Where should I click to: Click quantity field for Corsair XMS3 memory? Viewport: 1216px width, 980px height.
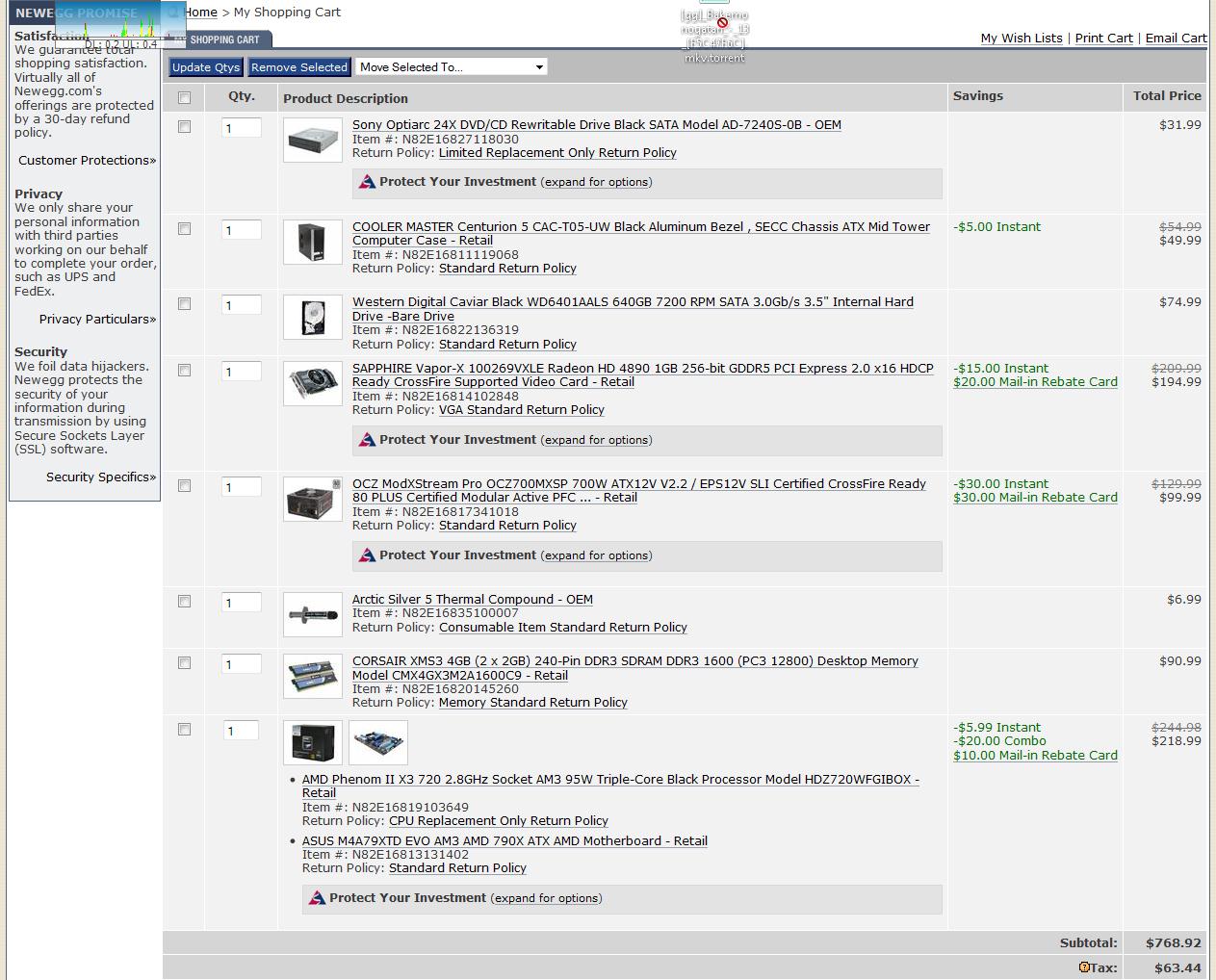241,664
